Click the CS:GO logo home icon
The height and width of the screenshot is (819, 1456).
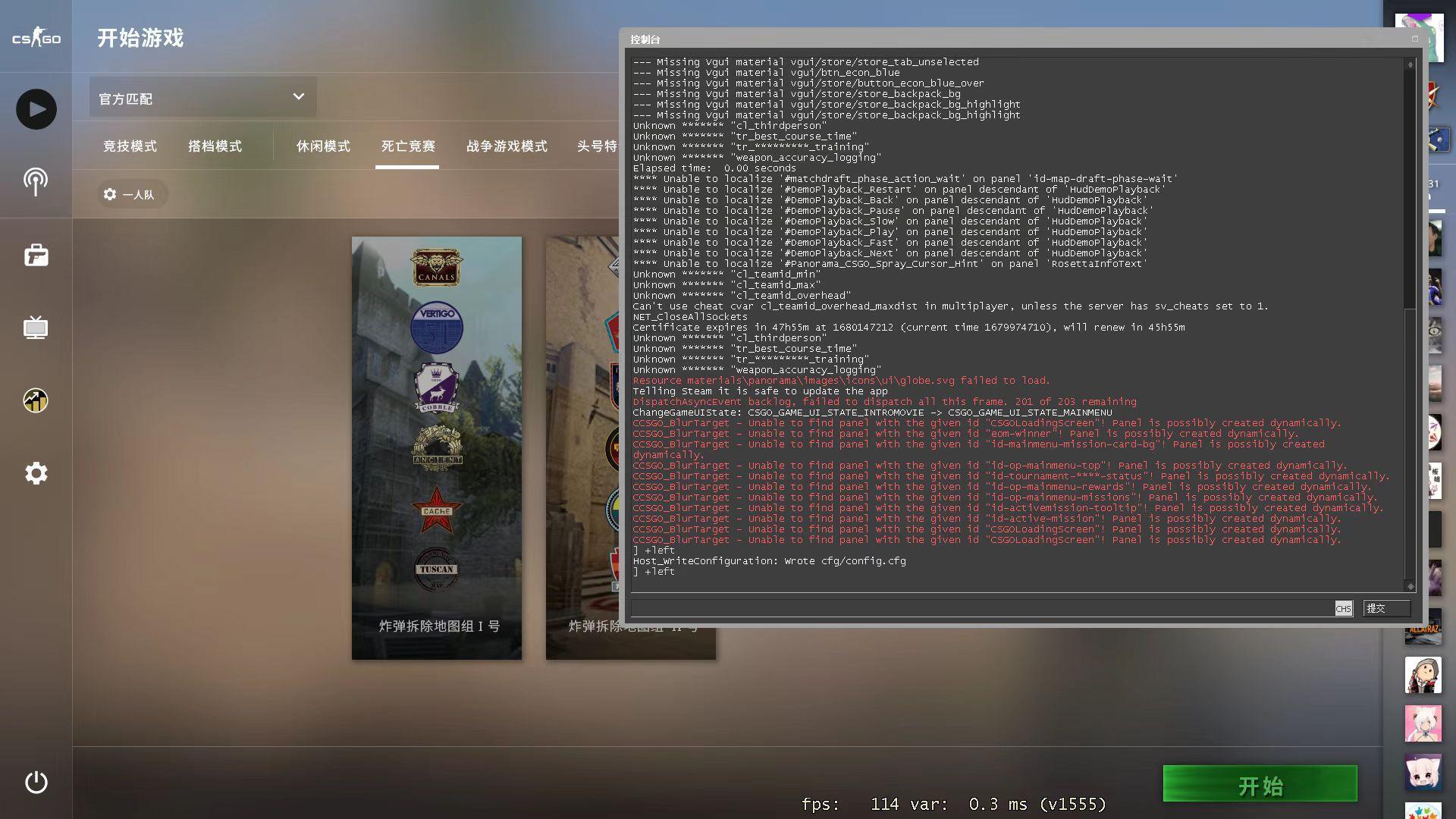click(36, 37)
